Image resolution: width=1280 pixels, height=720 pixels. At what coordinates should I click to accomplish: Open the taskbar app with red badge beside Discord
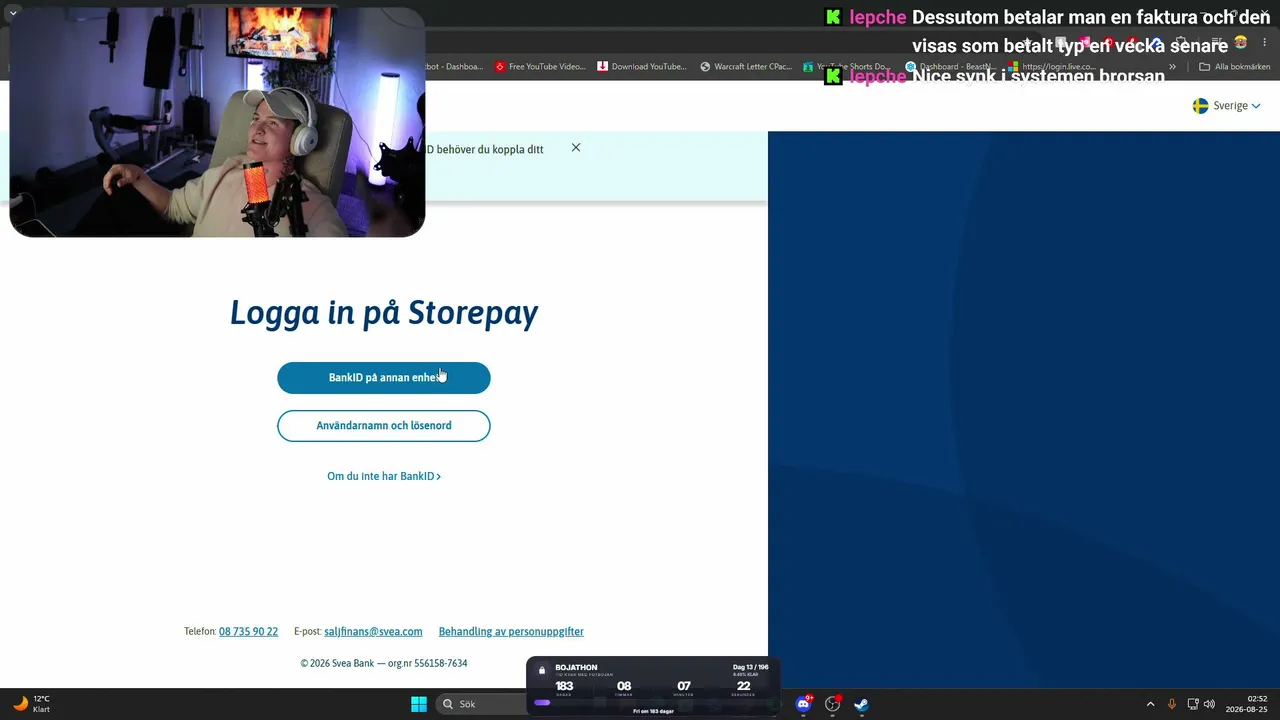tap(832, 704)
